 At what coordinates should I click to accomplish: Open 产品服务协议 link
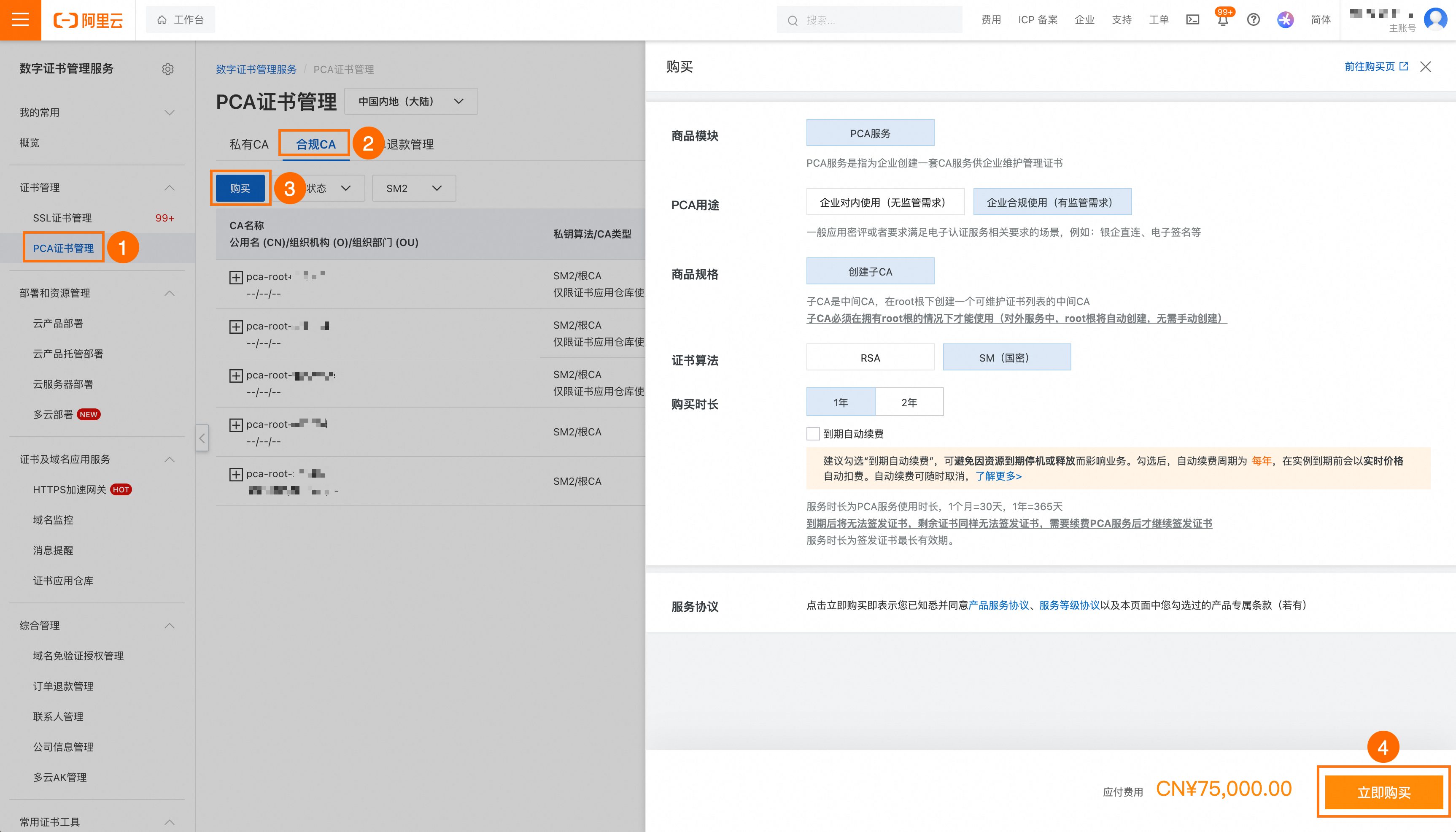click(998, 605)
